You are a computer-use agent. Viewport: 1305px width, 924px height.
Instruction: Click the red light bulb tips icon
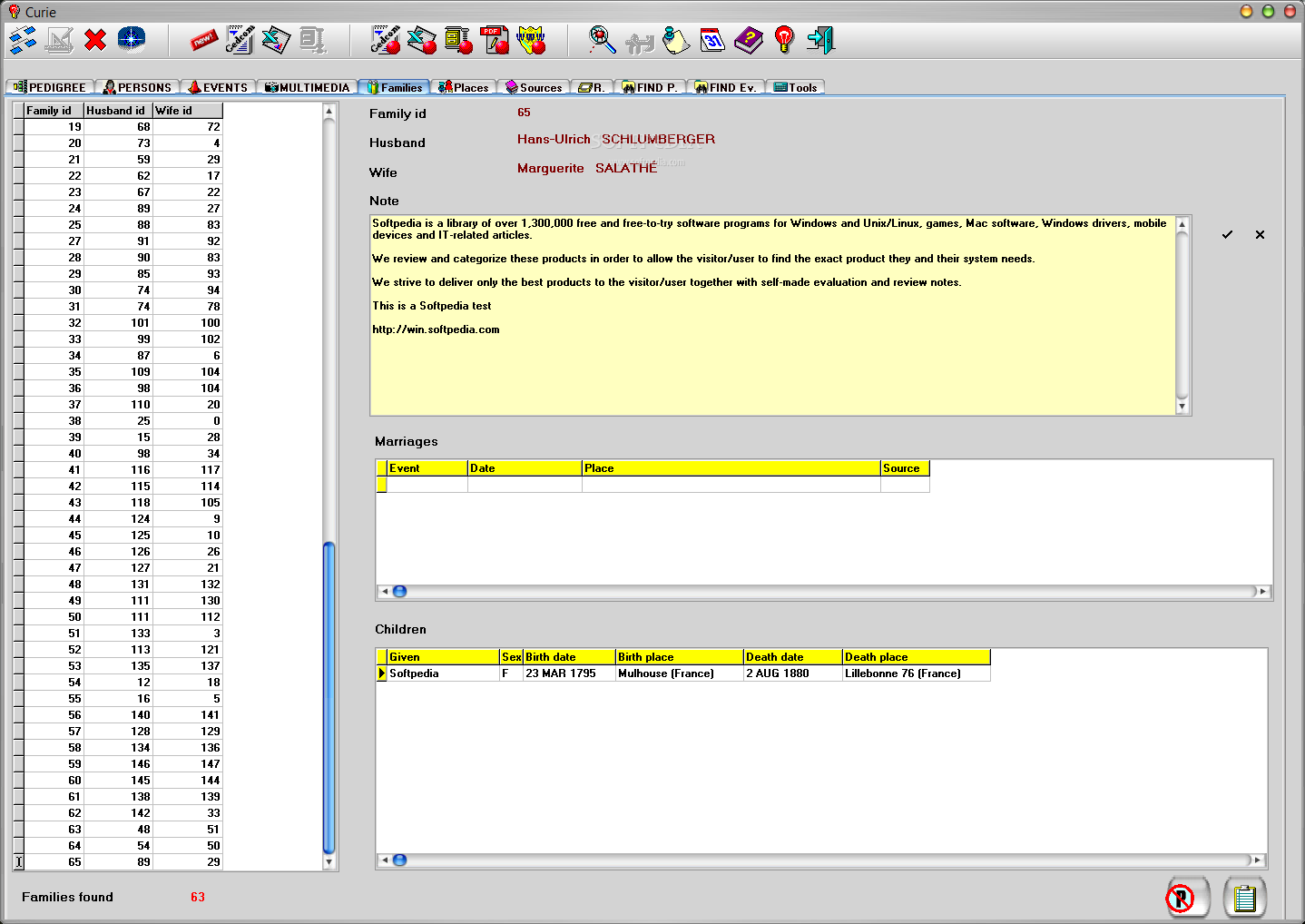785,40
